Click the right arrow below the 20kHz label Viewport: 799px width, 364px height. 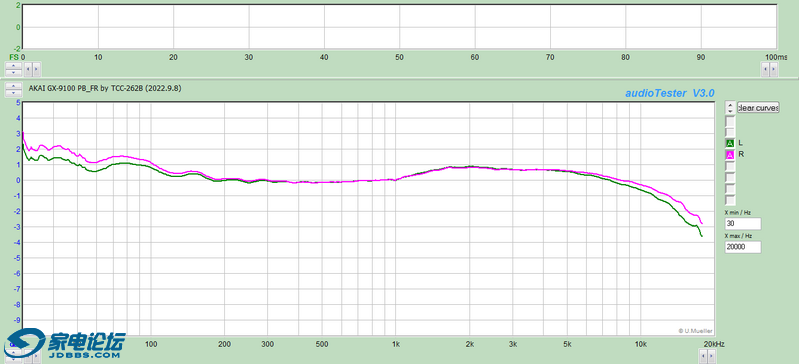pyautogui.click(x=711, y=356)
